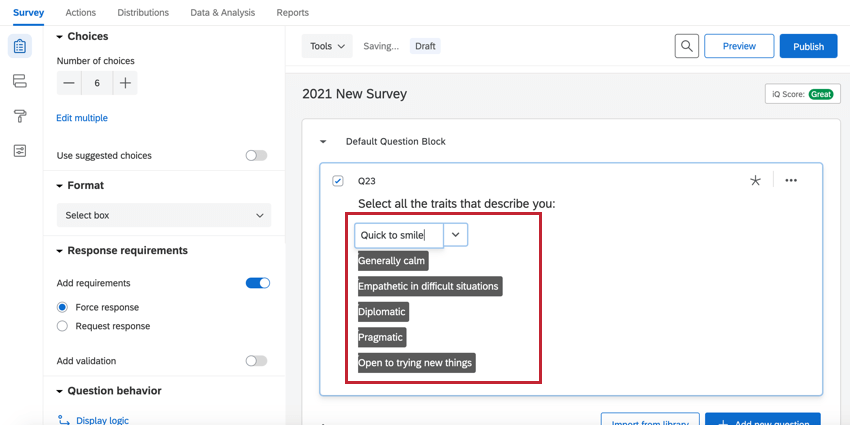Open the survey builder clipboard icon
Screen dimensions: 850x425
click(20, 46)
